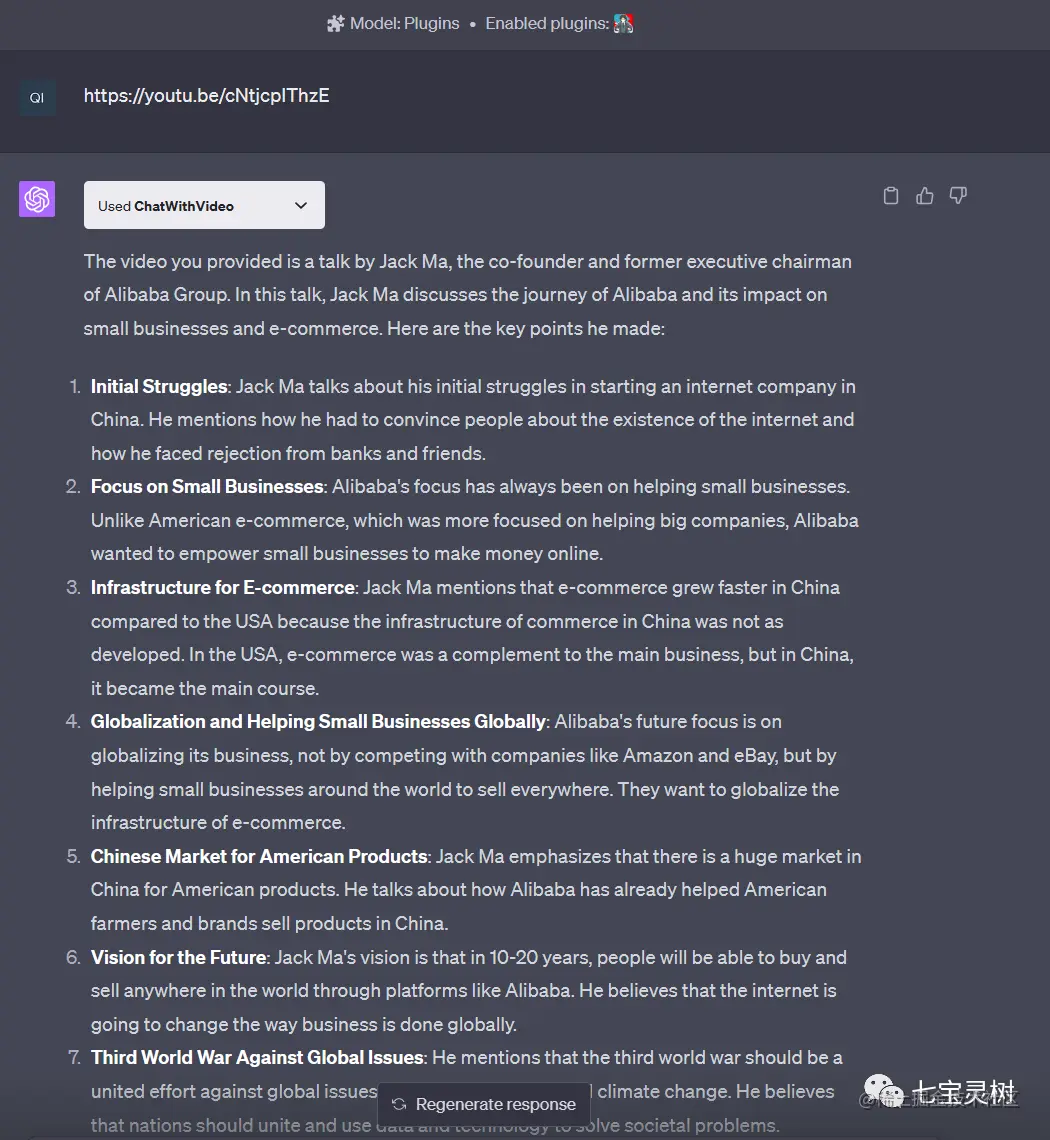Viewport: 1050px width, 1140px height.
Task: Click the QI user avatar
Action: (x=37, y=97)
